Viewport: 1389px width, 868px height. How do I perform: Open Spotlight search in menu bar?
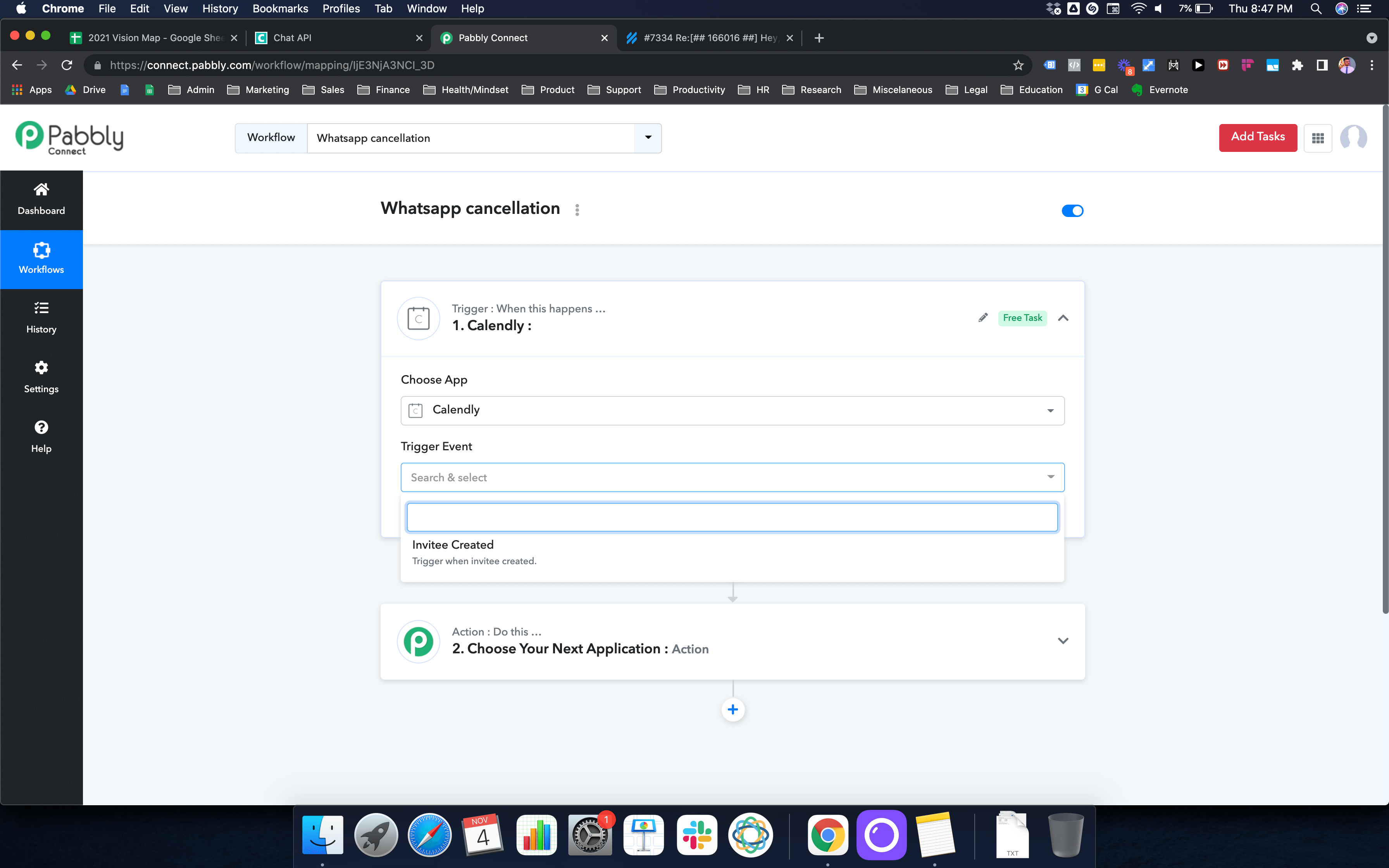1316,9
